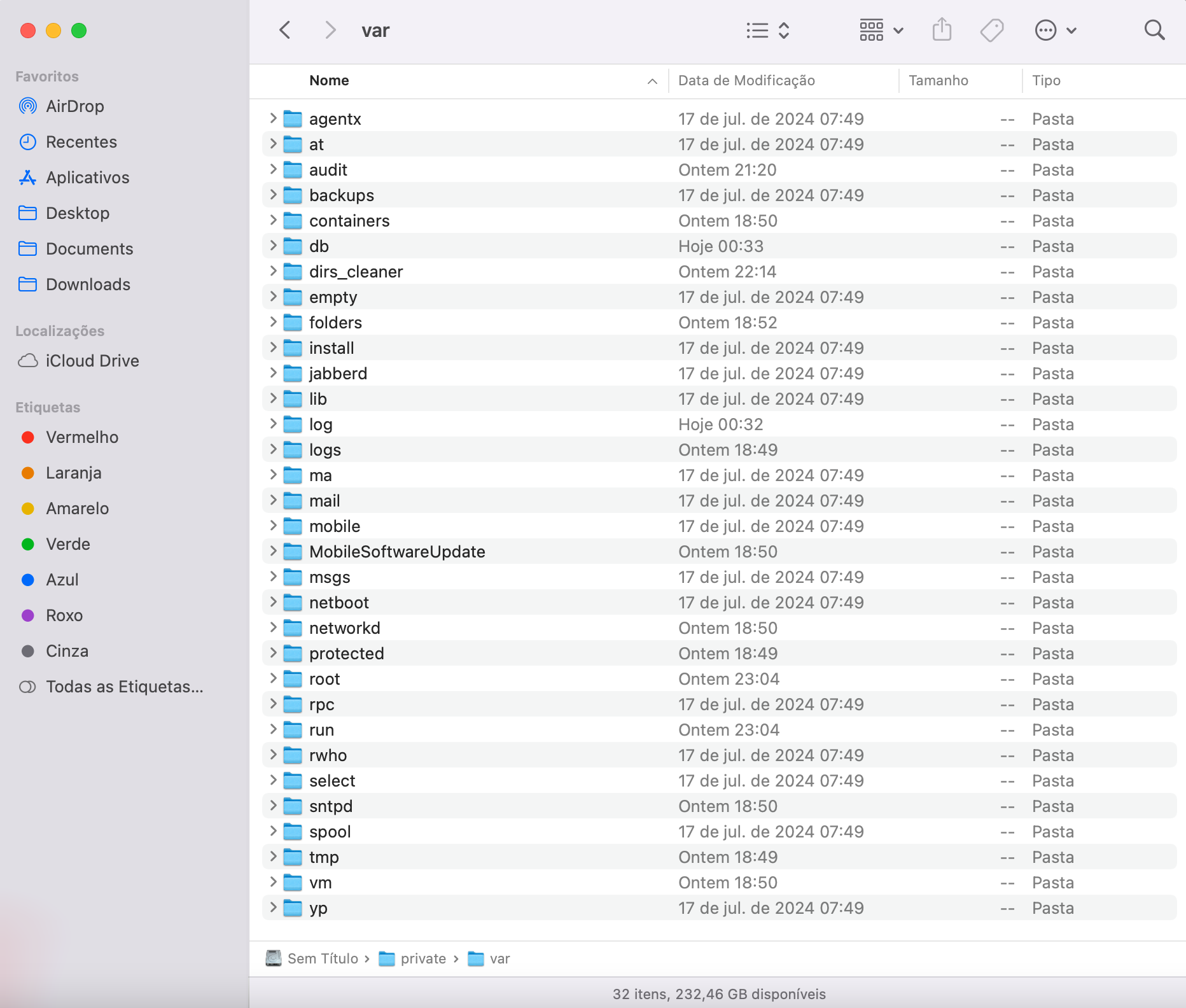The image size is (1186, 1008).
Task: Expand the backups folder disclosure arrow
Action: tap(273, 195)
